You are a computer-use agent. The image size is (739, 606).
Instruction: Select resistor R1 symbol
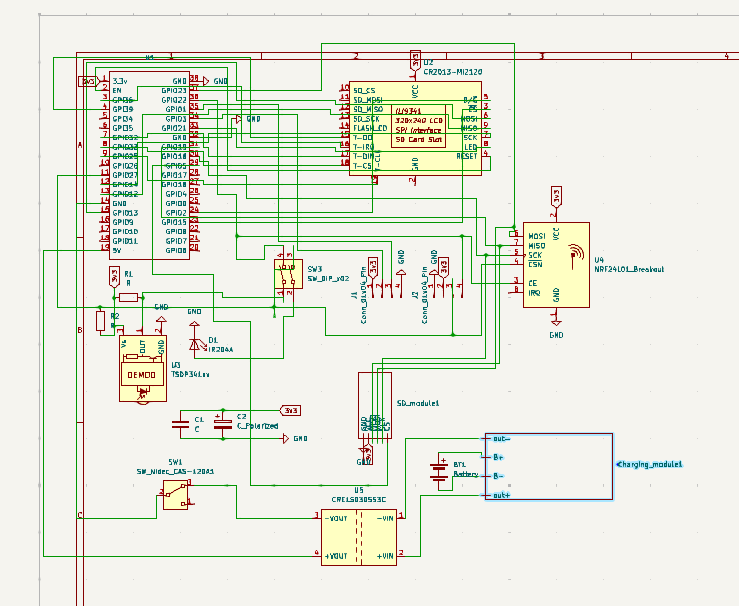tap(127, 297)
